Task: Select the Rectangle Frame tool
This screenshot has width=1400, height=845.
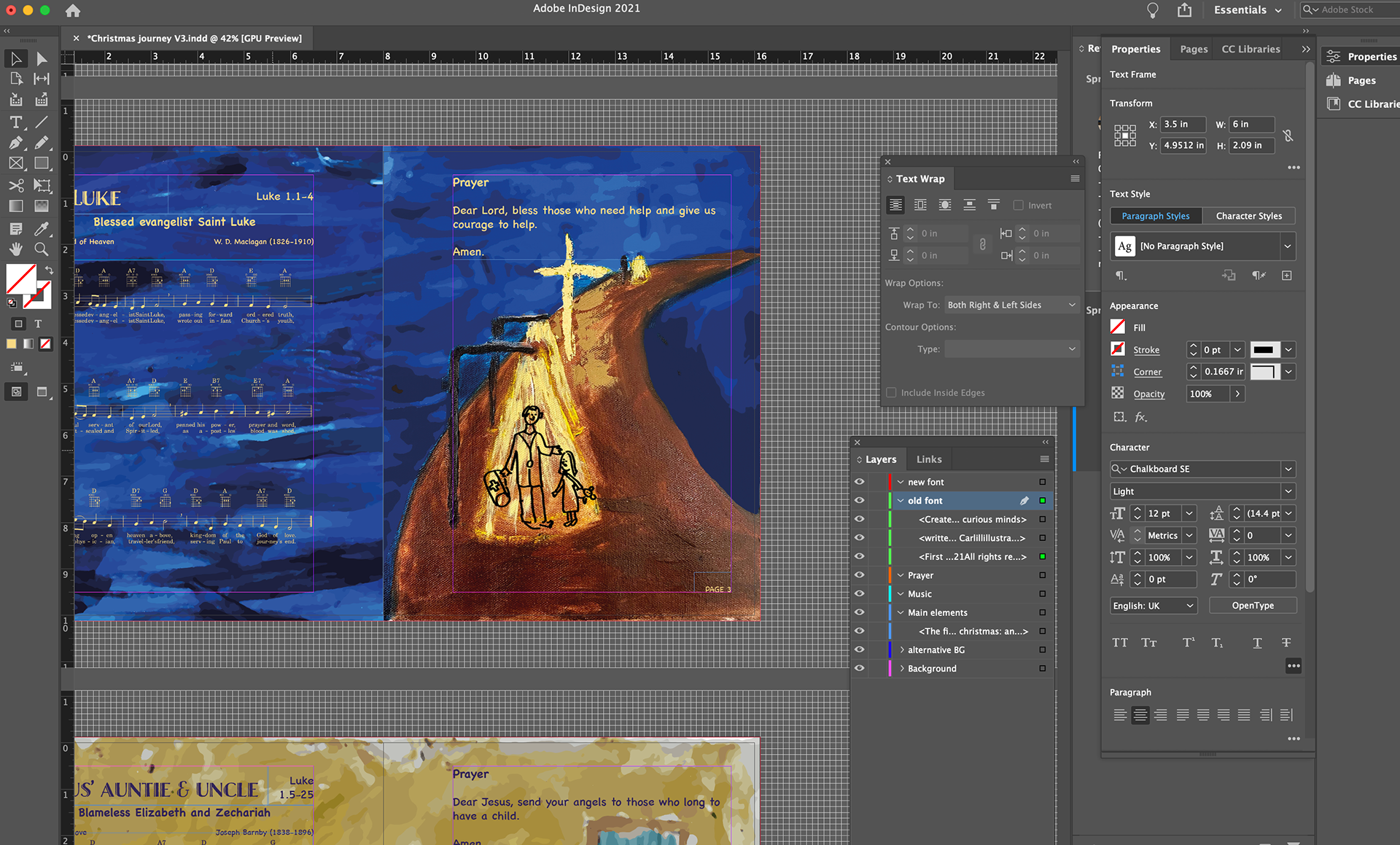Action: click(16, 163)
